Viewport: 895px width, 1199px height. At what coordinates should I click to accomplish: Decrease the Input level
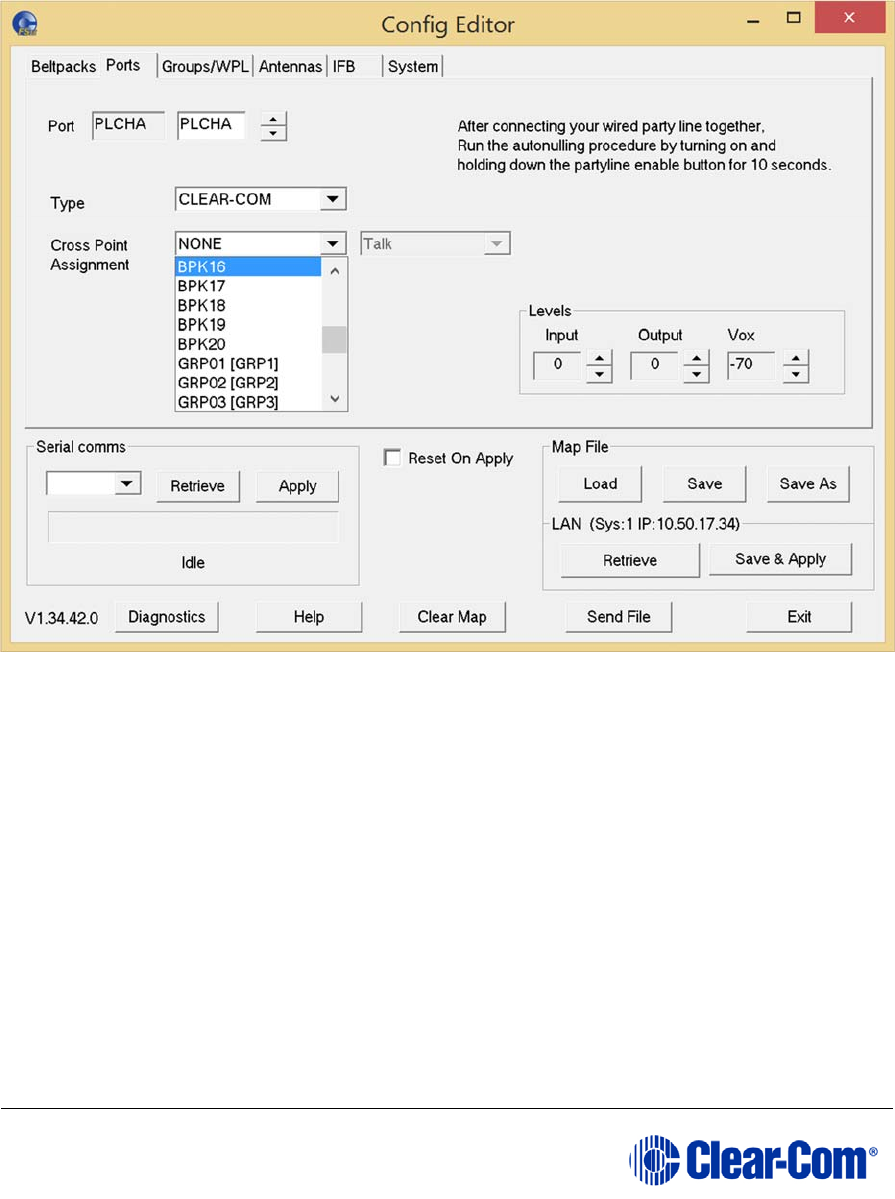coord(599,374)
